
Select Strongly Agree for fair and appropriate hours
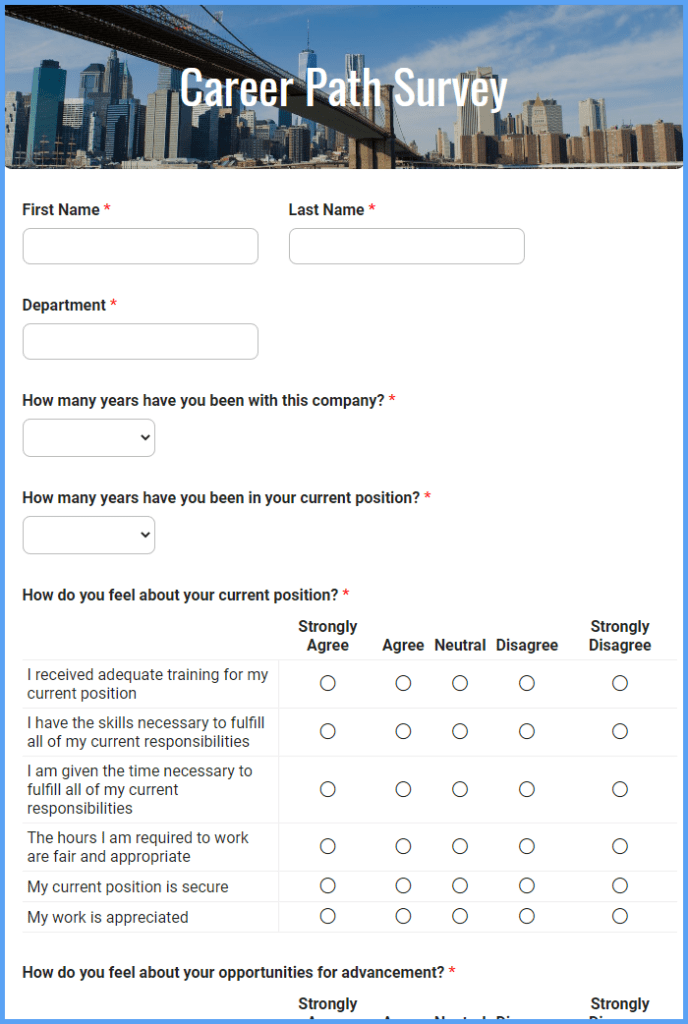tap(327, 846)
